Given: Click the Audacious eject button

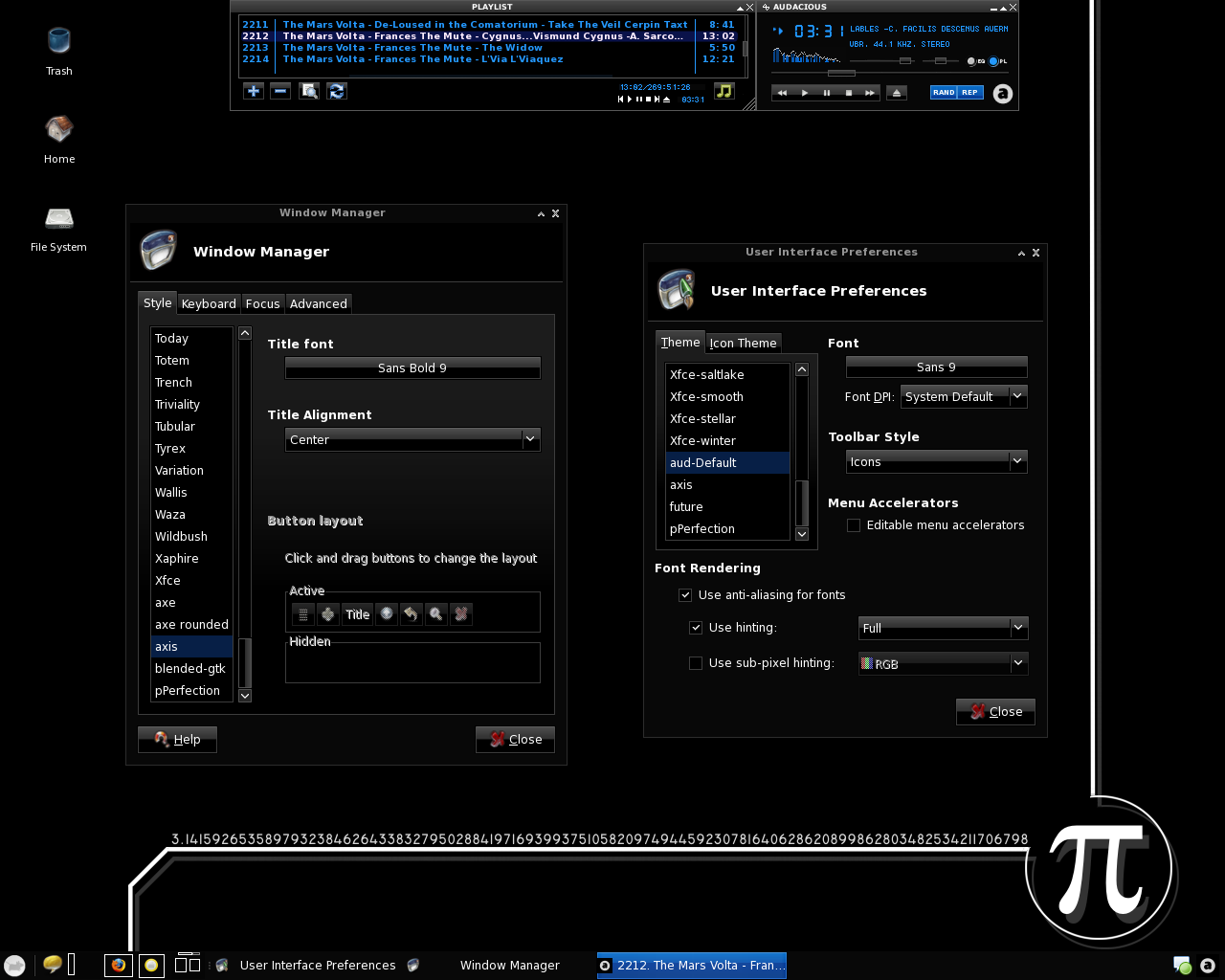Looking at the screenshot, I should tap(896, 93).
